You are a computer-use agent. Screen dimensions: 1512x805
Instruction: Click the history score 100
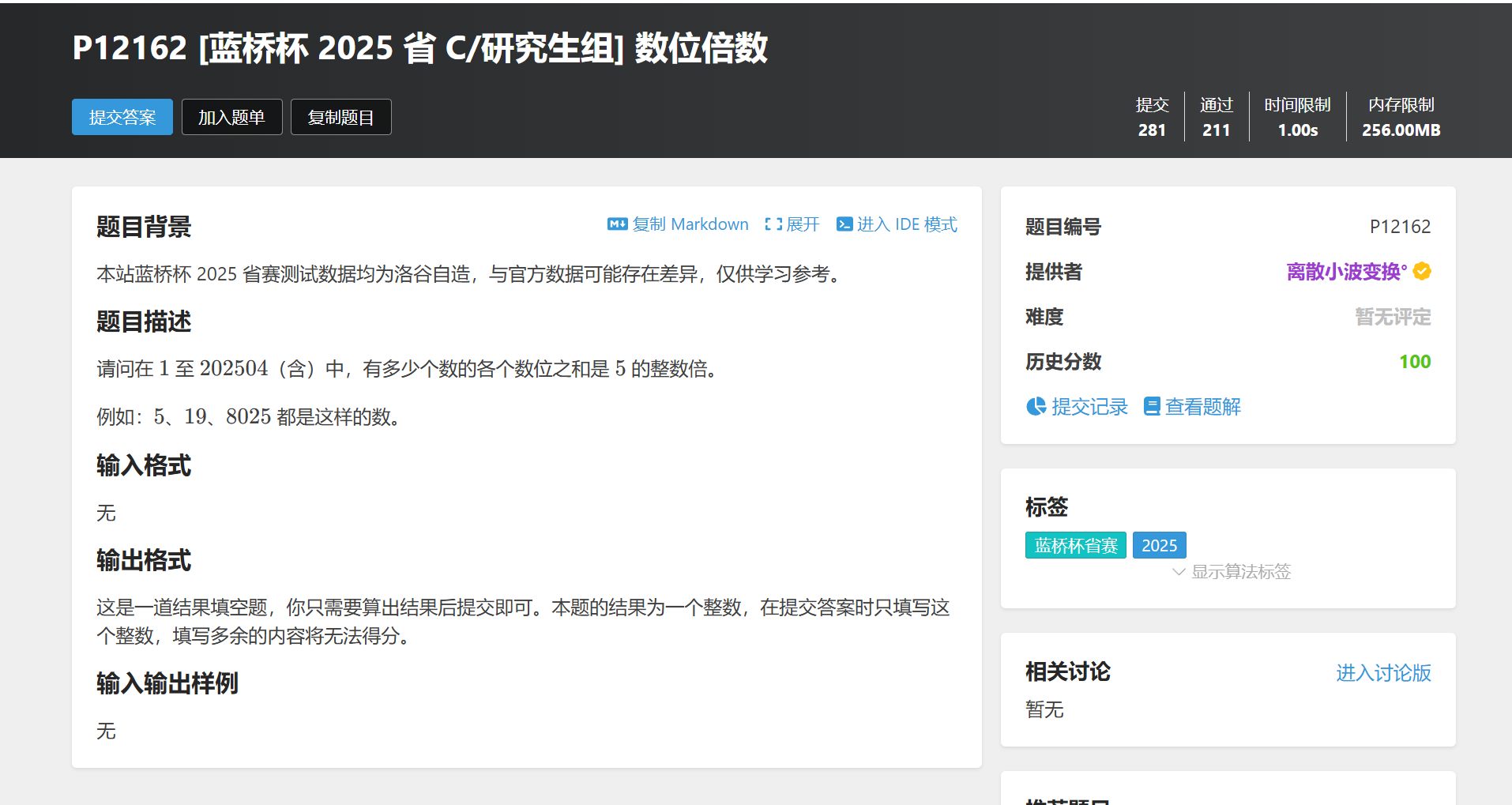click(x=1415, y=362)
